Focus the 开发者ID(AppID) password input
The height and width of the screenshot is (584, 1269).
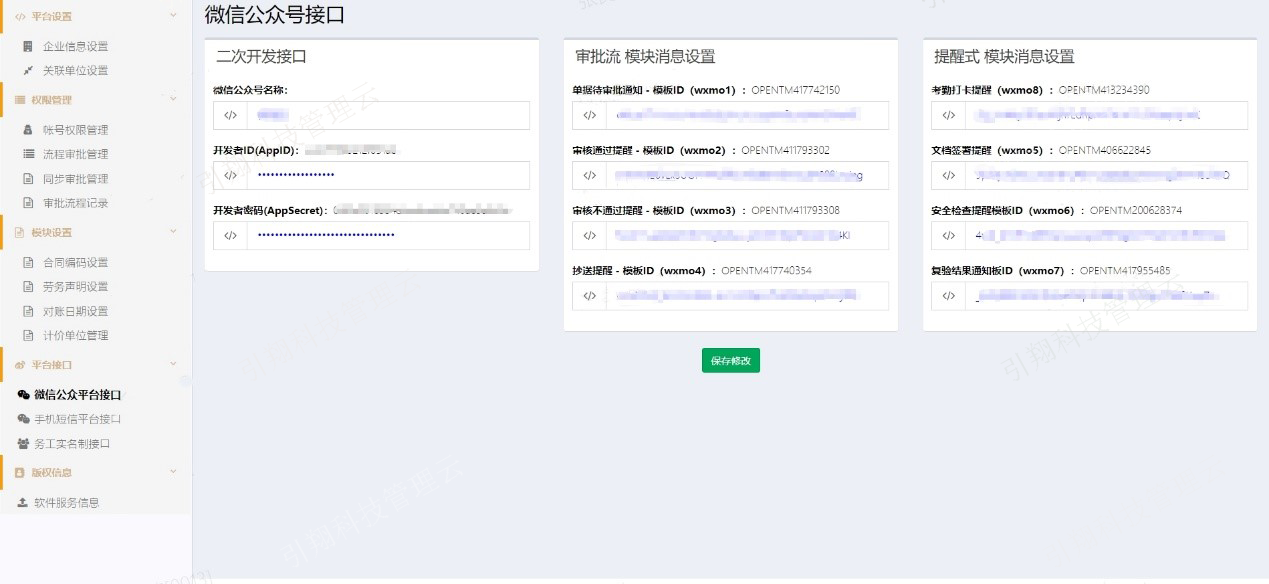click(388, 175)
